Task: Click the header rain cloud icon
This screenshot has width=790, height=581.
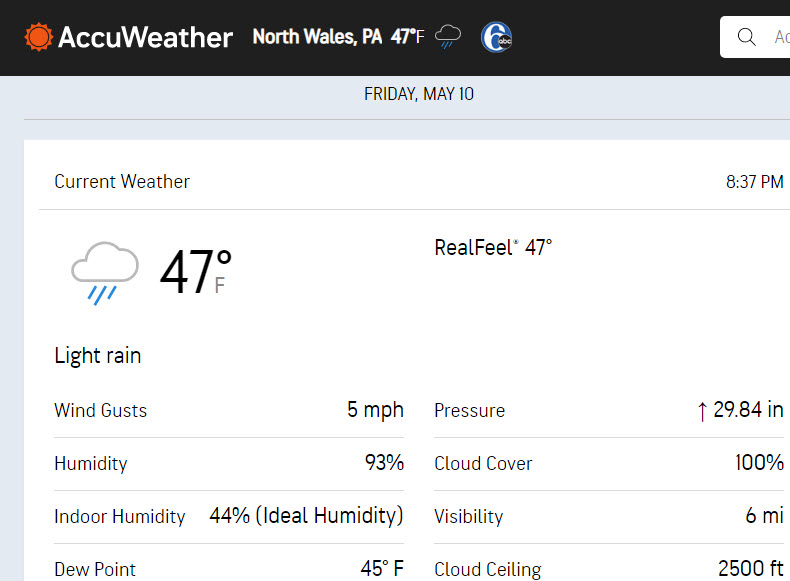Action: (448, 37)
